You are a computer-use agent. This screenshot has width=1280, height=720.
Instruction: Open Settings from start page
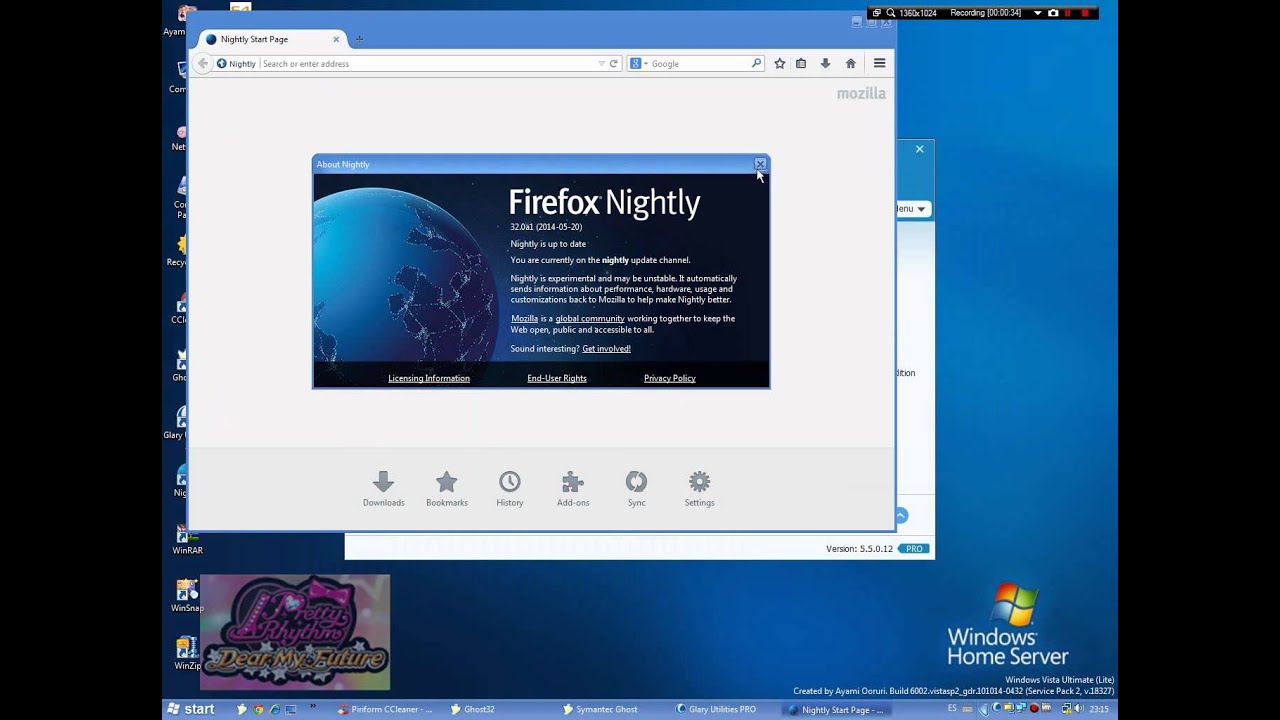[x=700, y=489]
